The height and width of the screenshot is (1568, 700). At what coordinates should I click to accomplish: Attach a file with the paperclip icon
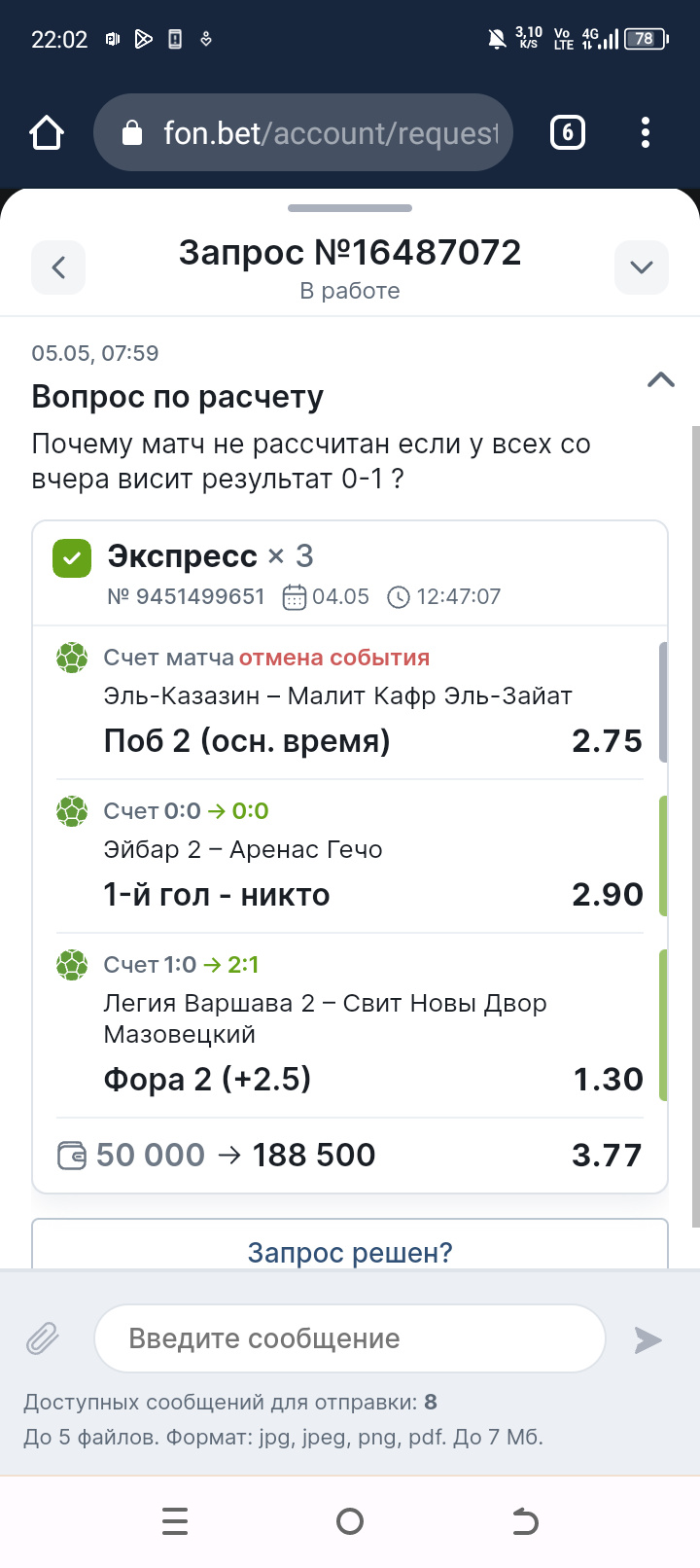pyautogui.click(x=43, y=1339)
